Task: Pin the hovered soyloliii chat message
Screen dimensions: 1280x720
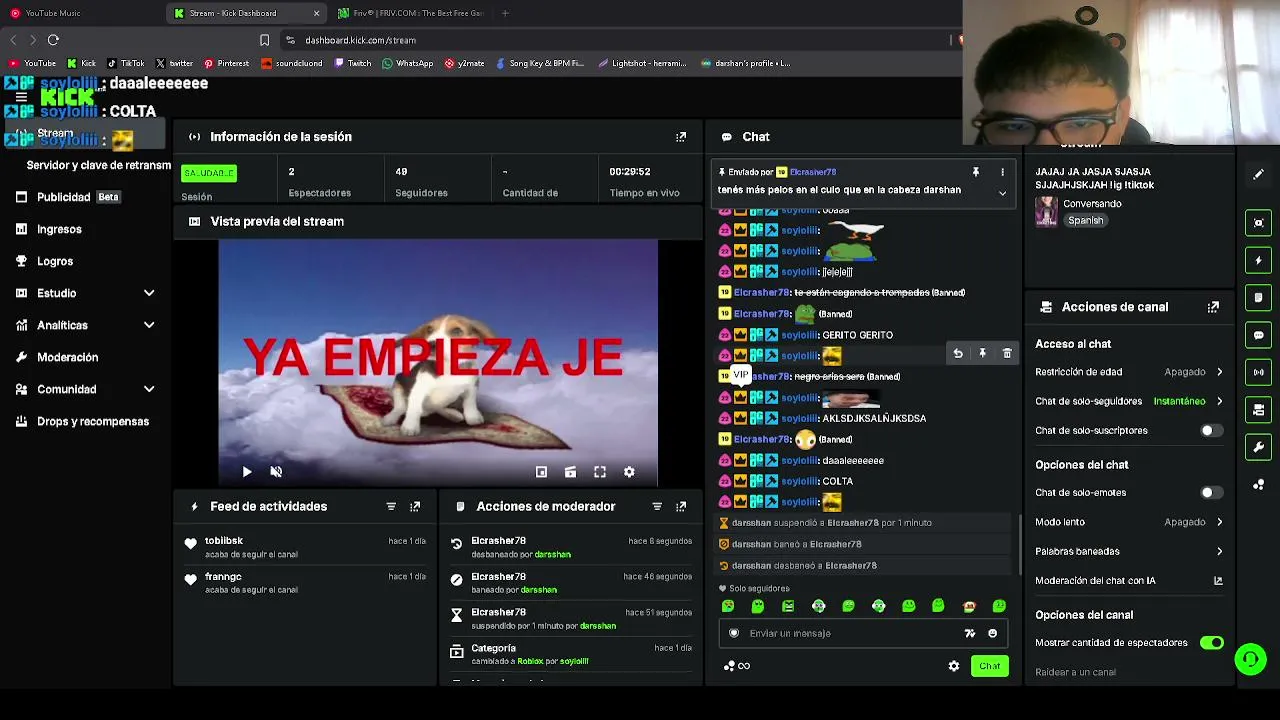Action: (x=982, y=354)
